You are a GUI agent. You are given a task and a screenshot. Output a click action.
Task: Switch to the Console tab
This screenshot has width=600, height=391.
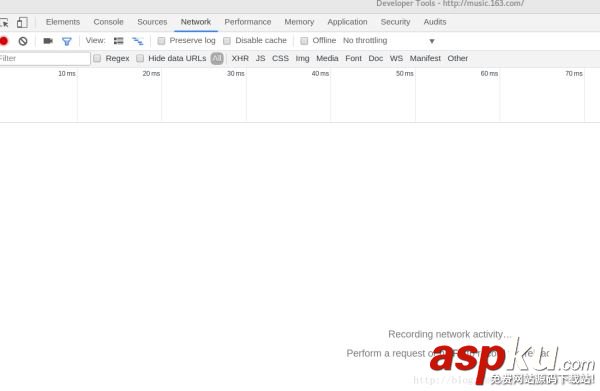[x=108, y=22]
